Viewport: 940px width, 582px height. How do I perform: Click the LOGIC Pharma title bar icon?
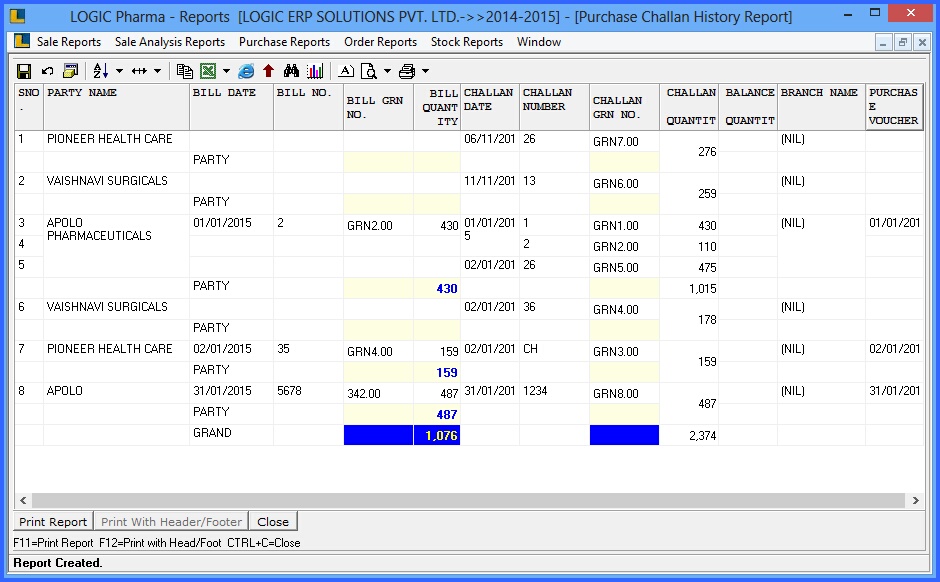click(18, 16)
